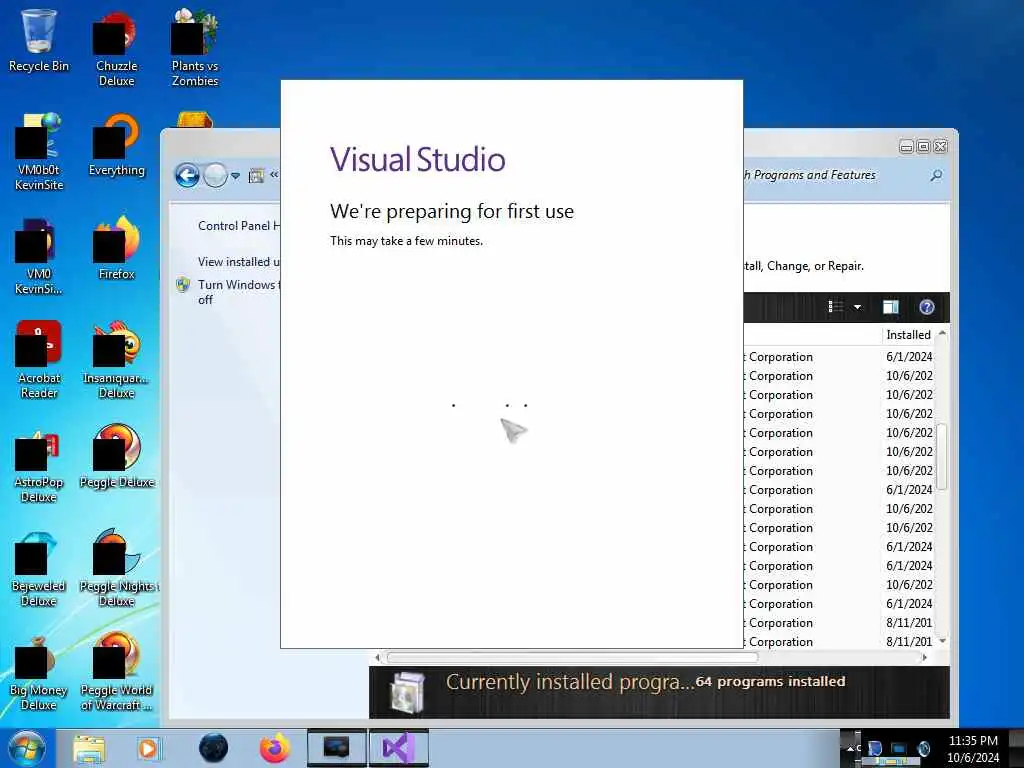The image size is (1024, 768).
Task: Click the Change your view icon in Control Panel
Action: tap(835, 307)
